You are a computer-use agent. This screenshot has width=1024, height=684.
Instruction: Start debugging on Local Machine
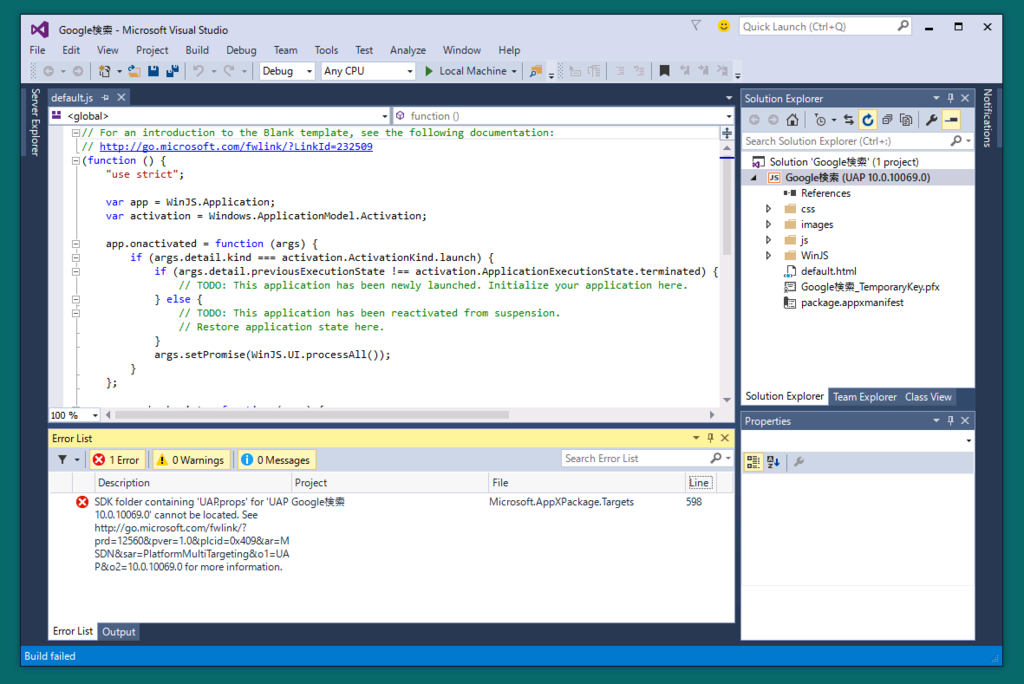(465, 71)
